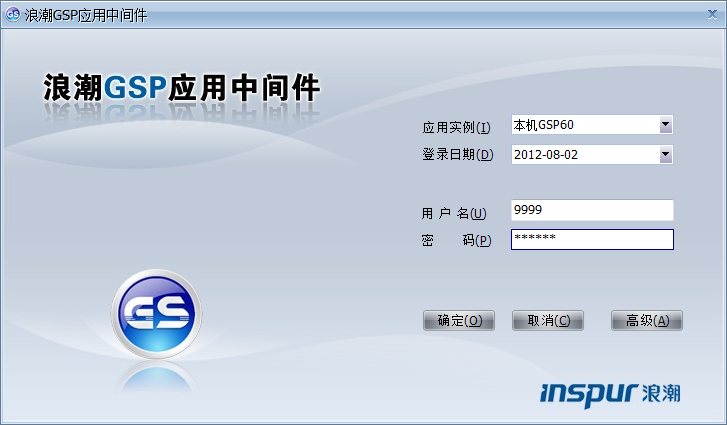The width and height of the screenshot is (727, 425).
Task: Open the 应用实例 dropdown arrow
Action: pyautogui.click(x=665, y=125)
